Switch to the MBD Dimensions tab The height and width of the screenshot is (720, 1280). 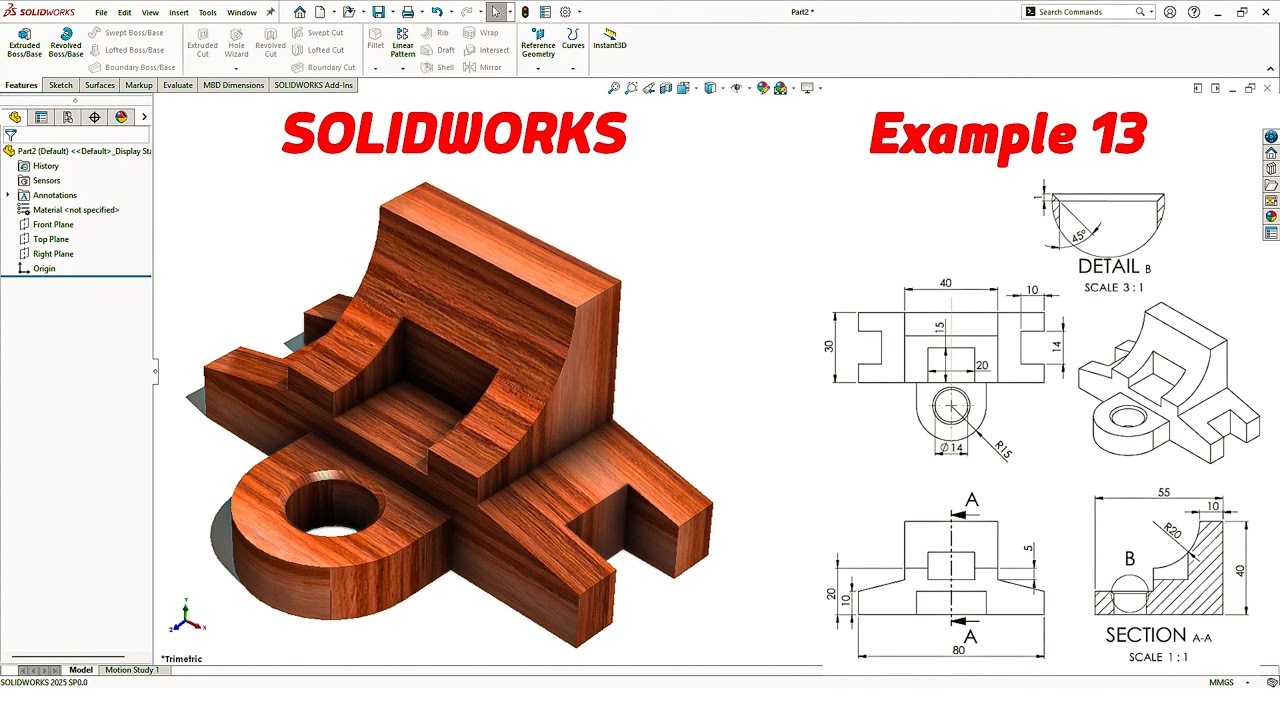tap(234, 85)
